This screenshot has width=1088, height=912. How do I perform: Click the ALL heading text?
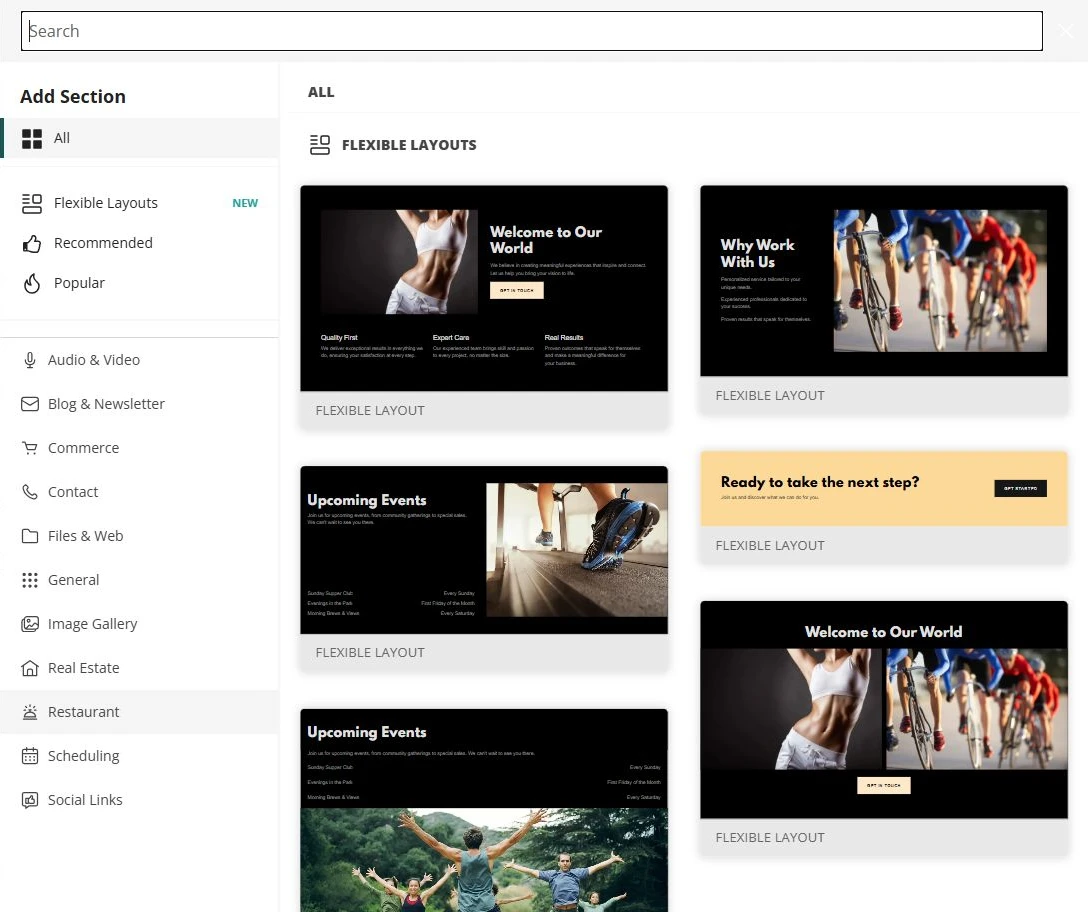coord(321,92)
